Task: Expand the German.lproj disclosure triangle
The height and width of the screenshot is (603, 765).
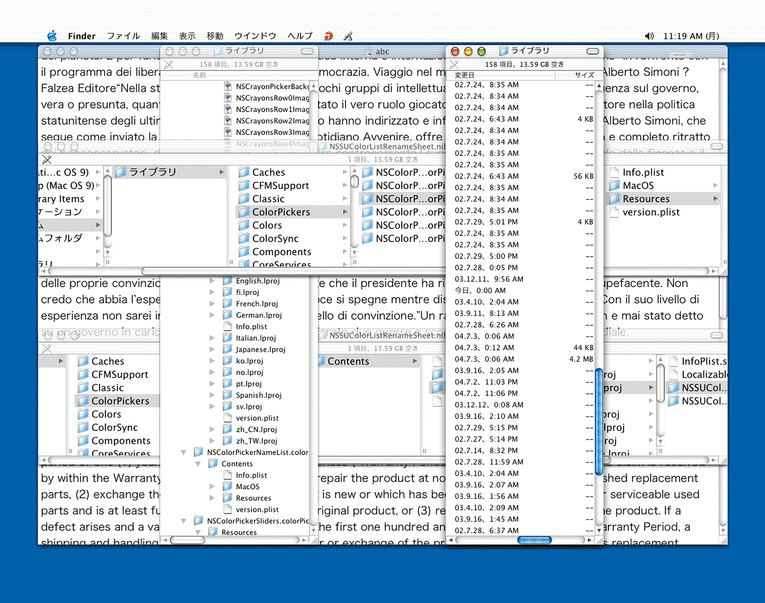Action: pos(212,314)
